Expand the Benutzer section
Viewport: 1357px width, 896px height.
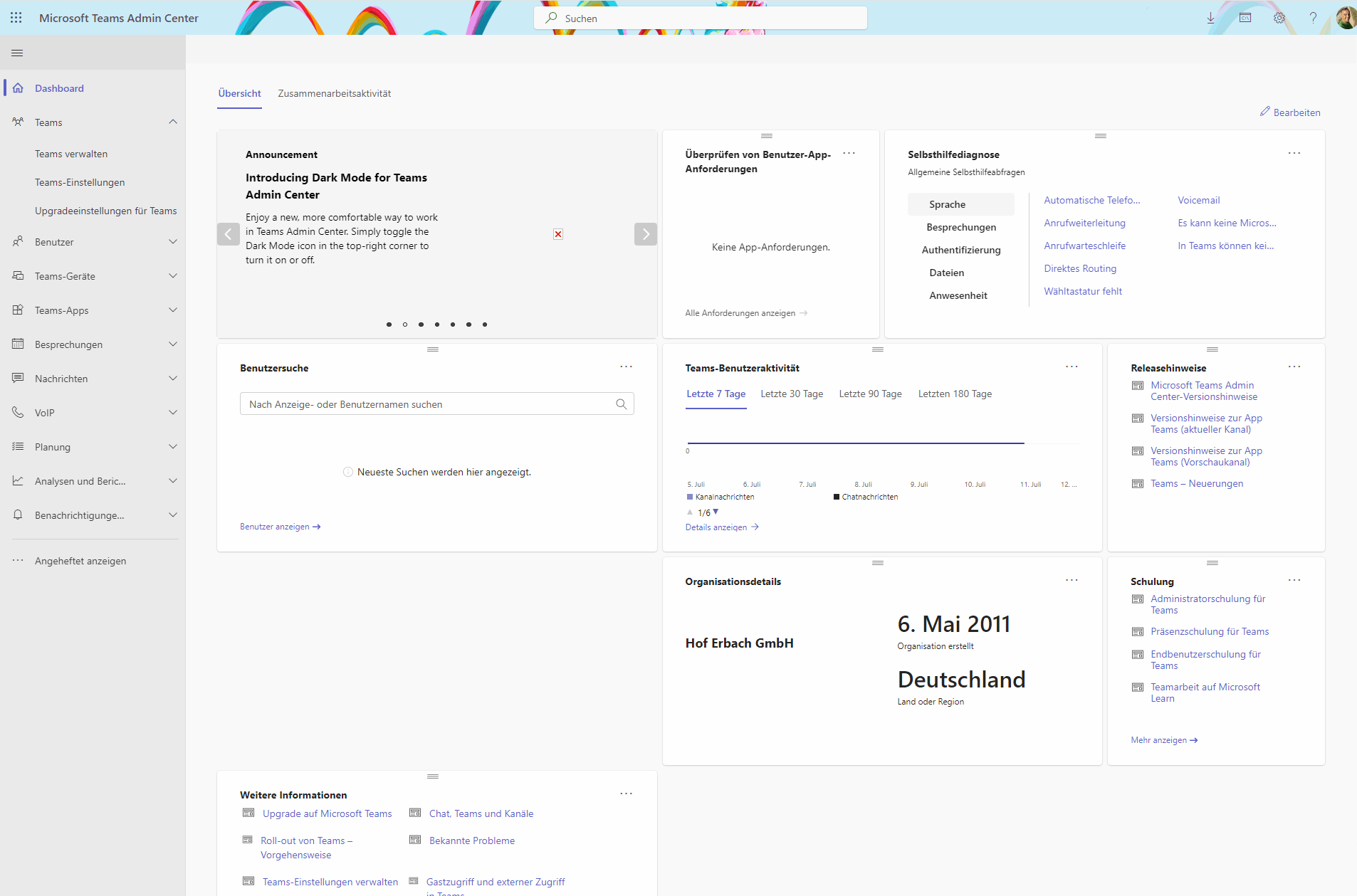[x=173, y=241]
